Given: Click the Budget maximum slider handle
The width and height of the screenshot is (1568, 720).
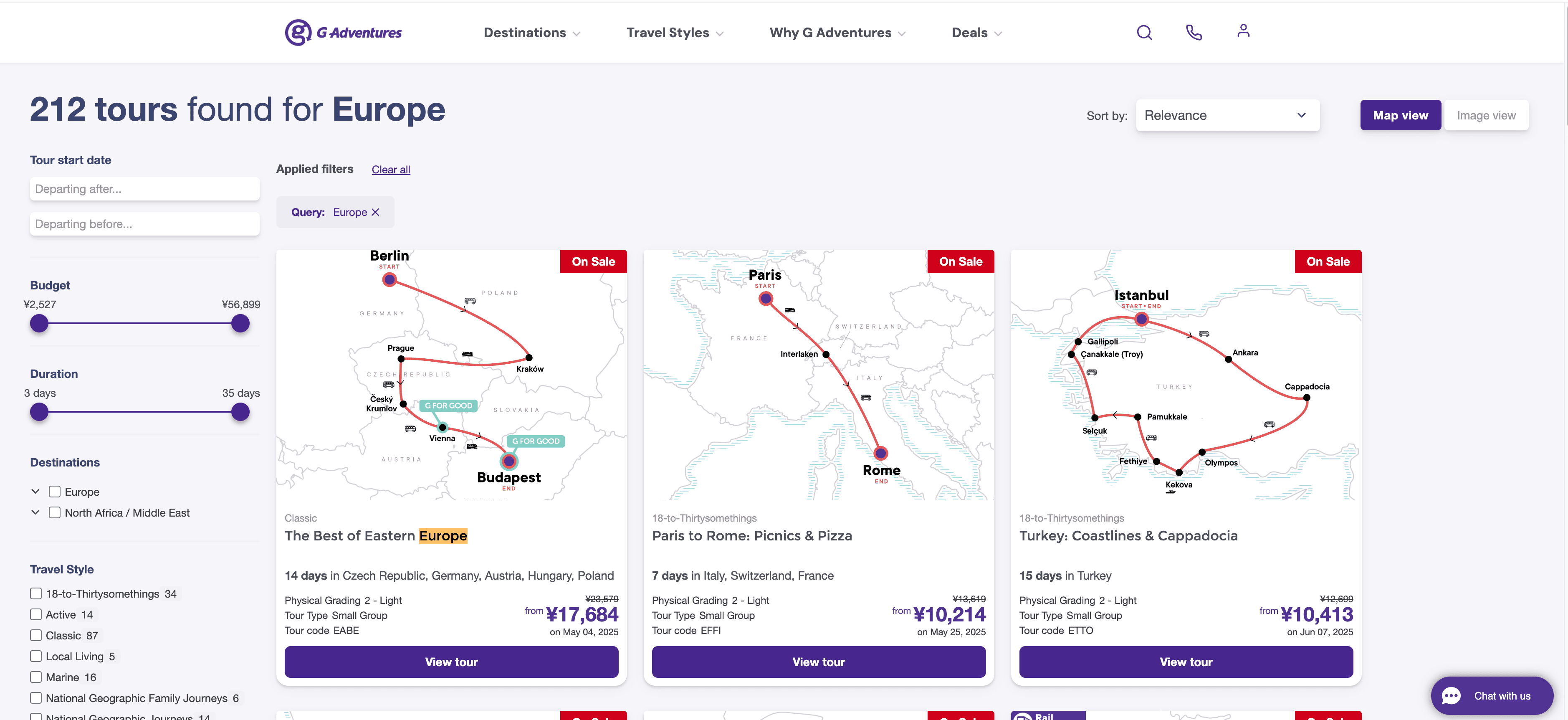Looking at the screenshot, I should (240, 323).
